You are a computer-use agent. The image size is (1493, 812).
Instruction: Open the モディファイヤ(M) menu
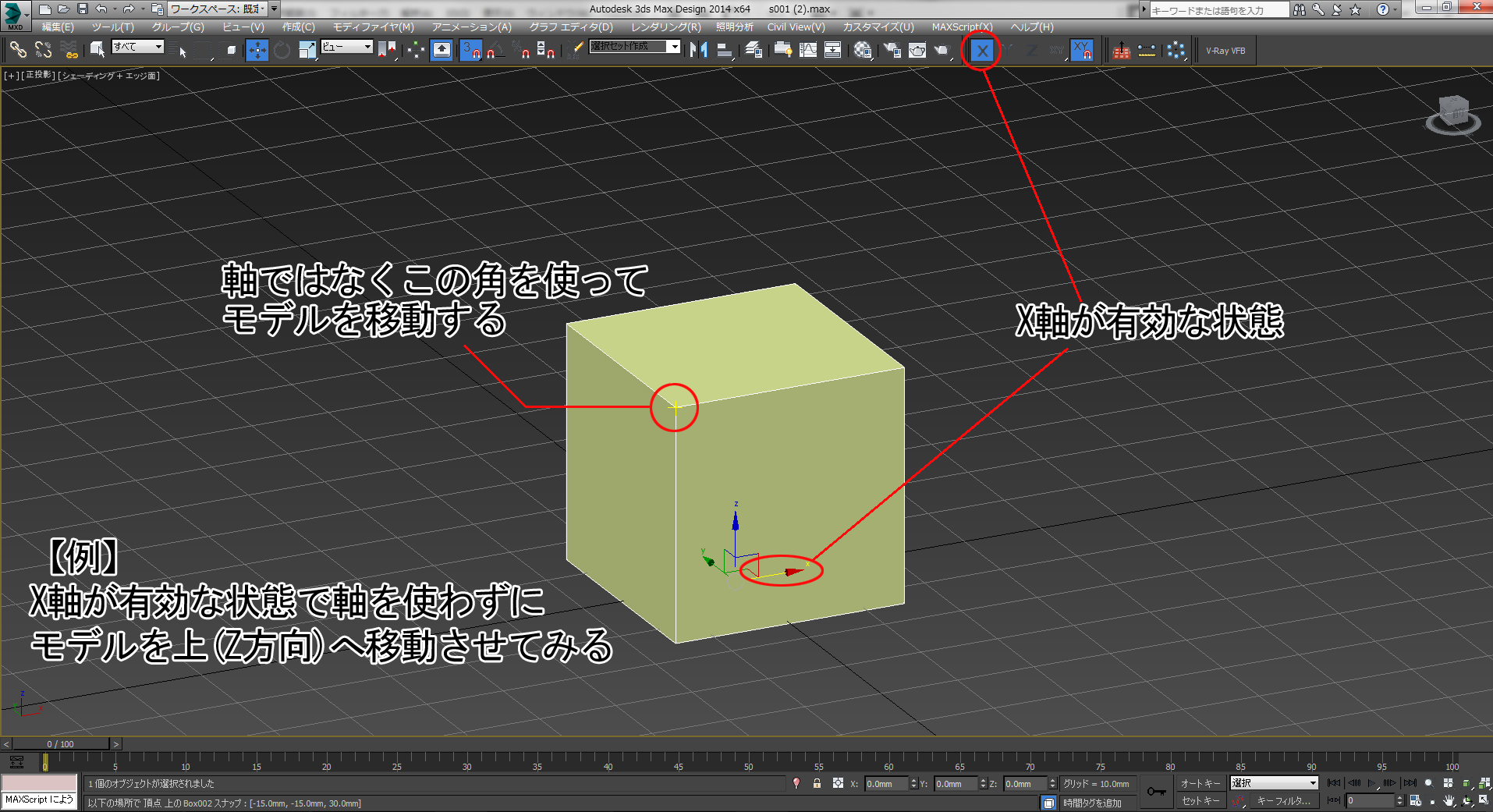point(373,27)
